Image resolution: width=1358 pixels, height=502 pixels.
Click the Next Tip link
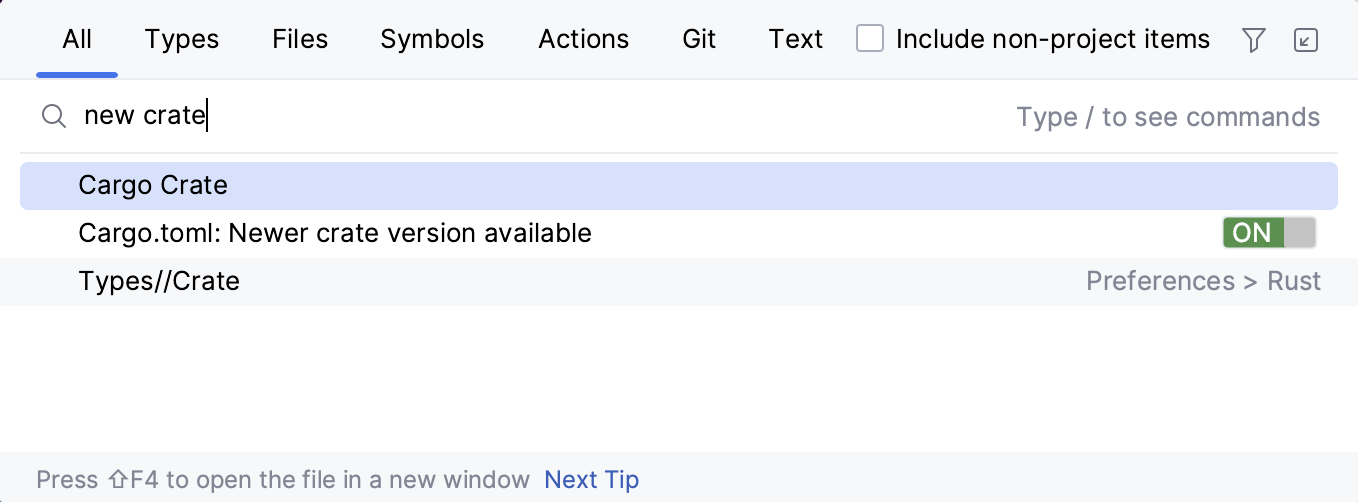pyautogui.click(x=591, y=480)
